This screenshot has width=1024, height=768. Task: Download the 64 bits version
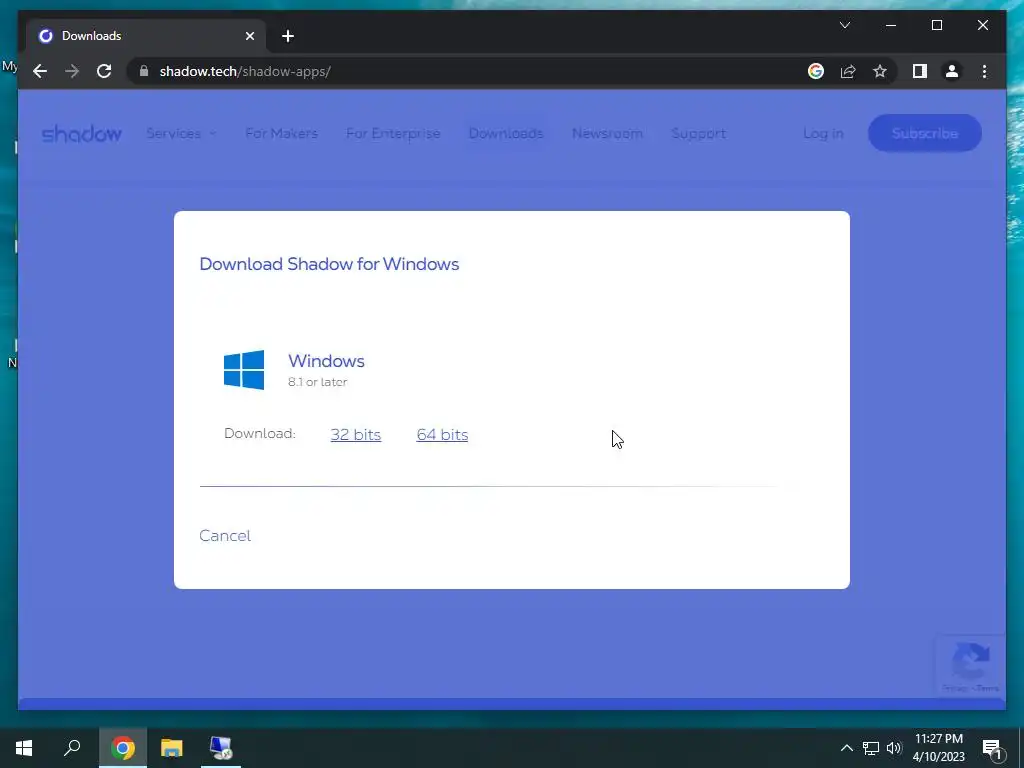pos(442,434)
